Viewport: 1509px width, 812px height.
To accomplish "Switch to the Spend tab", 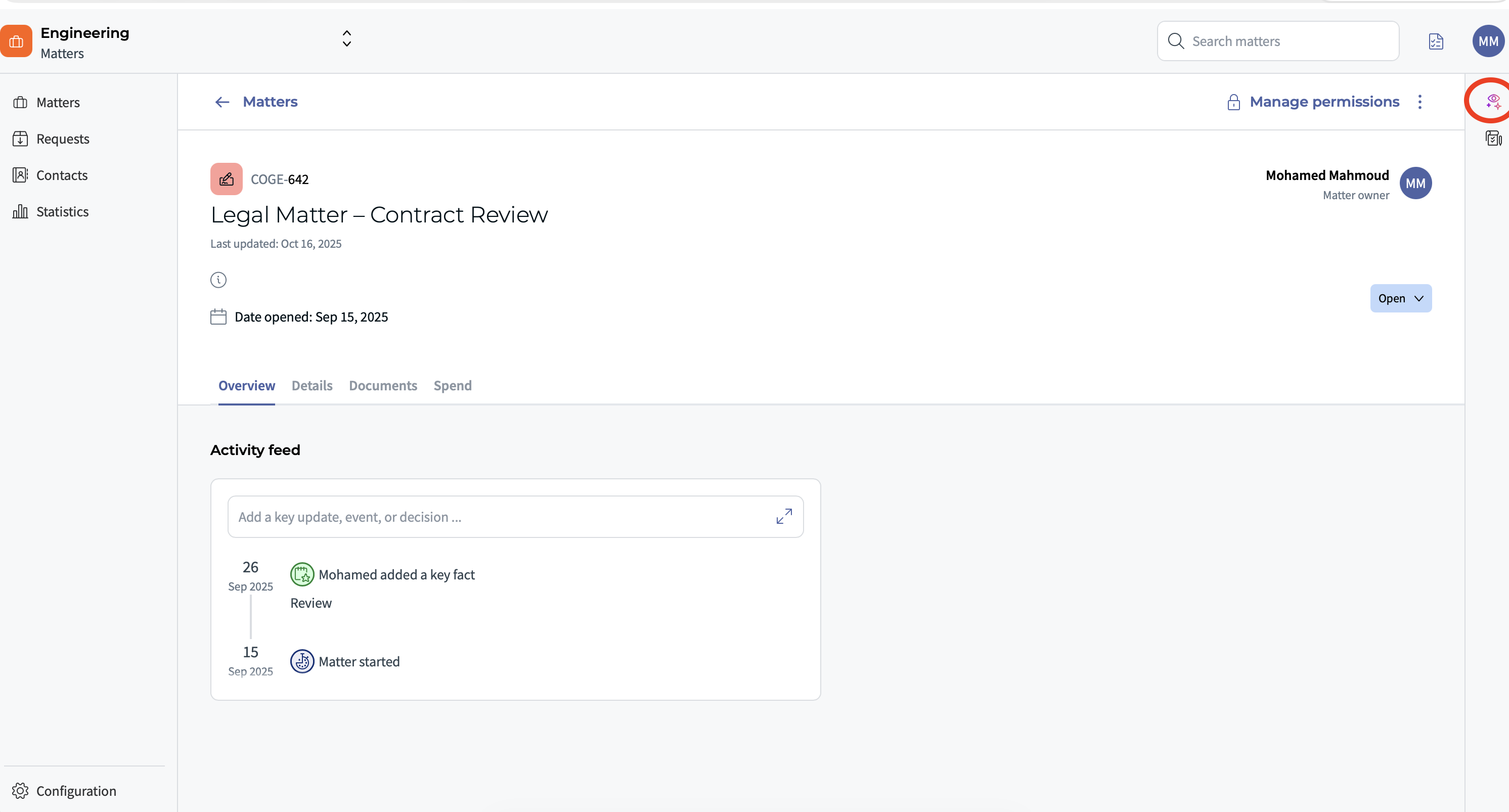I will 452,385.
